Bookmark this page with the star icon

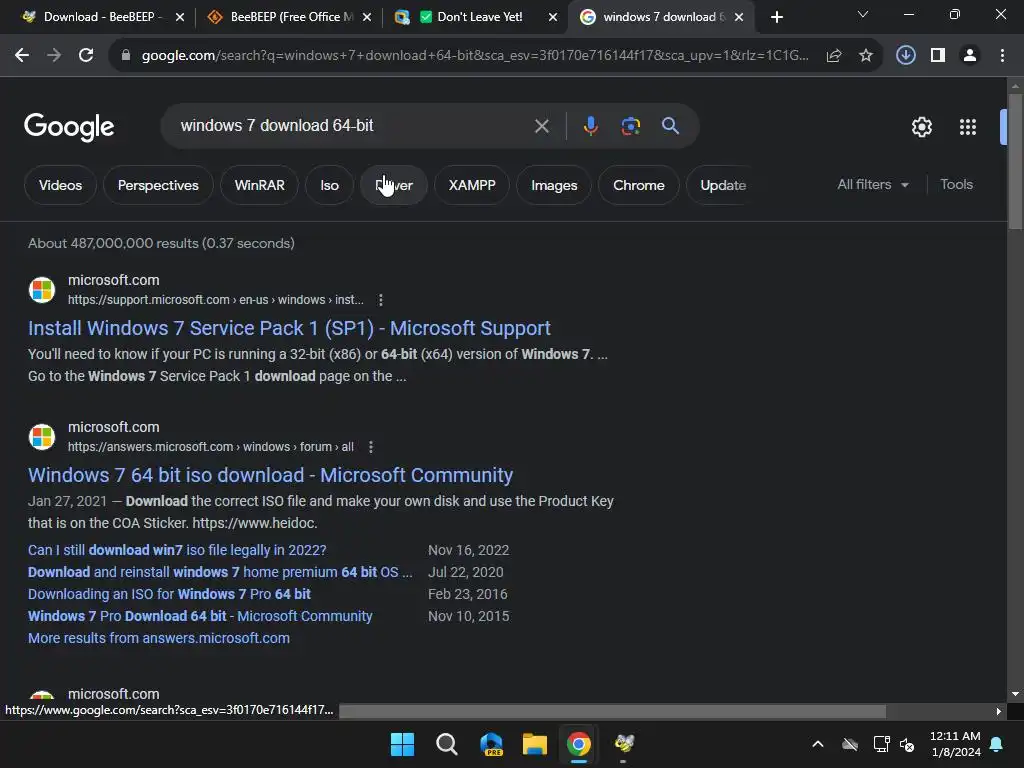pos(866,56)
